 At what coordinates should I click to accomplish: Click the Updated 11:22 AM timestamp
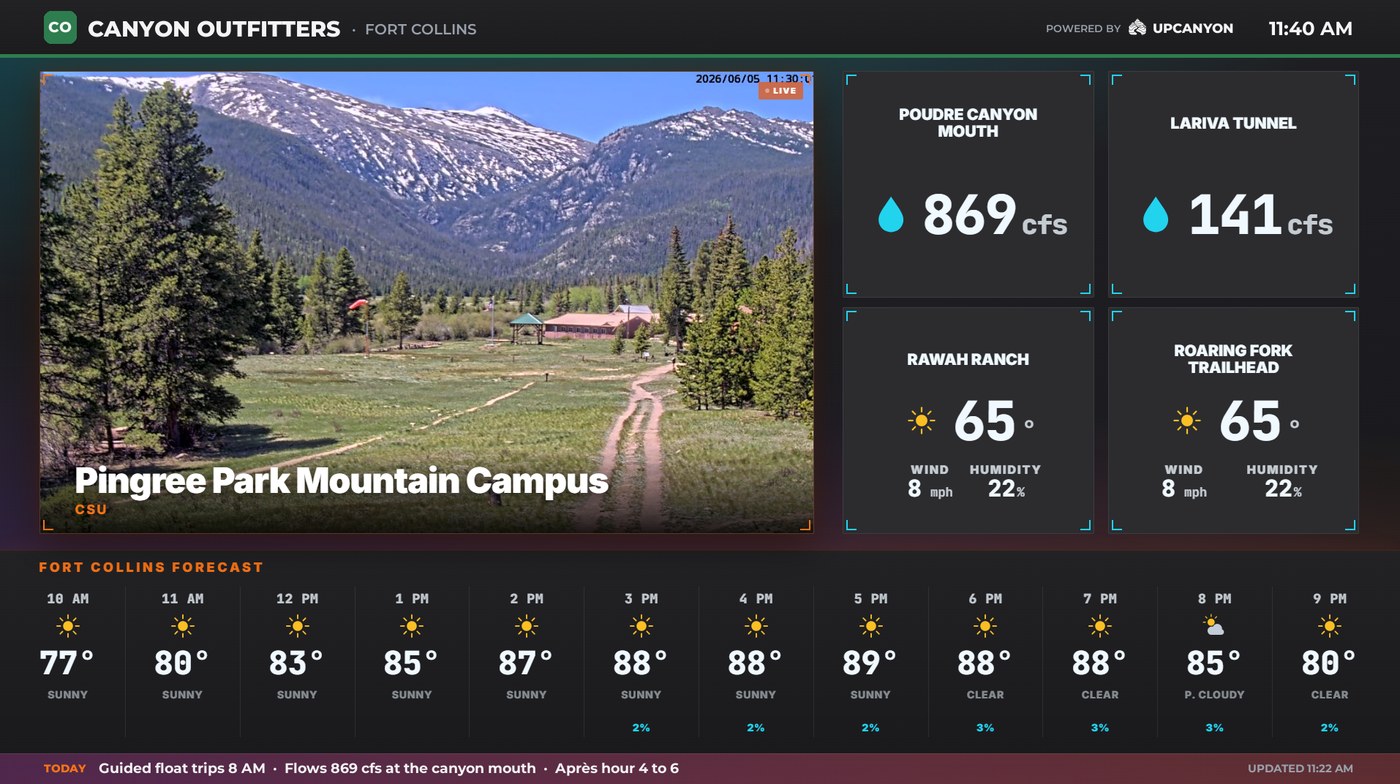pyautogui.click(x=1300, y=769)
